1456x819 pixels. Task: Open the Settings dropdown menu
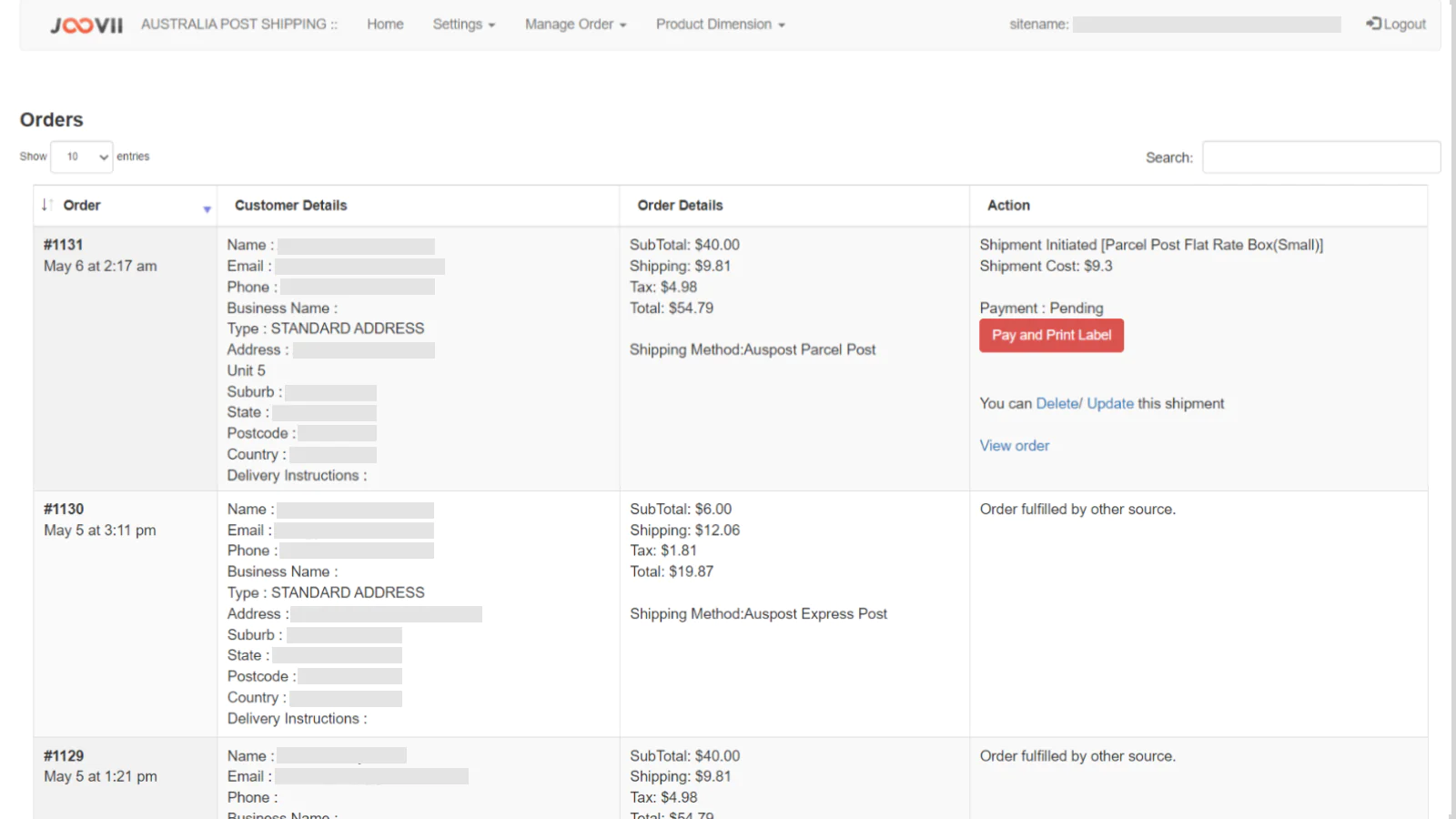[463, 25]
